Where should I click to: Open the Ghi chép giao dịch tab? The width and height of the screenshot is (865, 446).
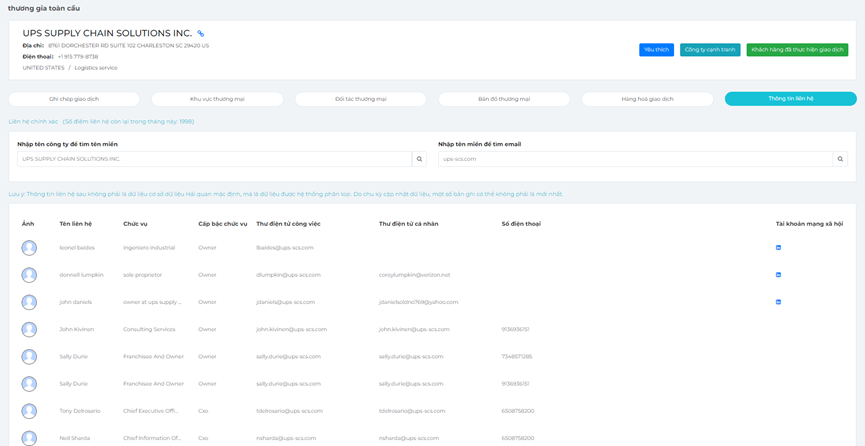pos(74,99)
